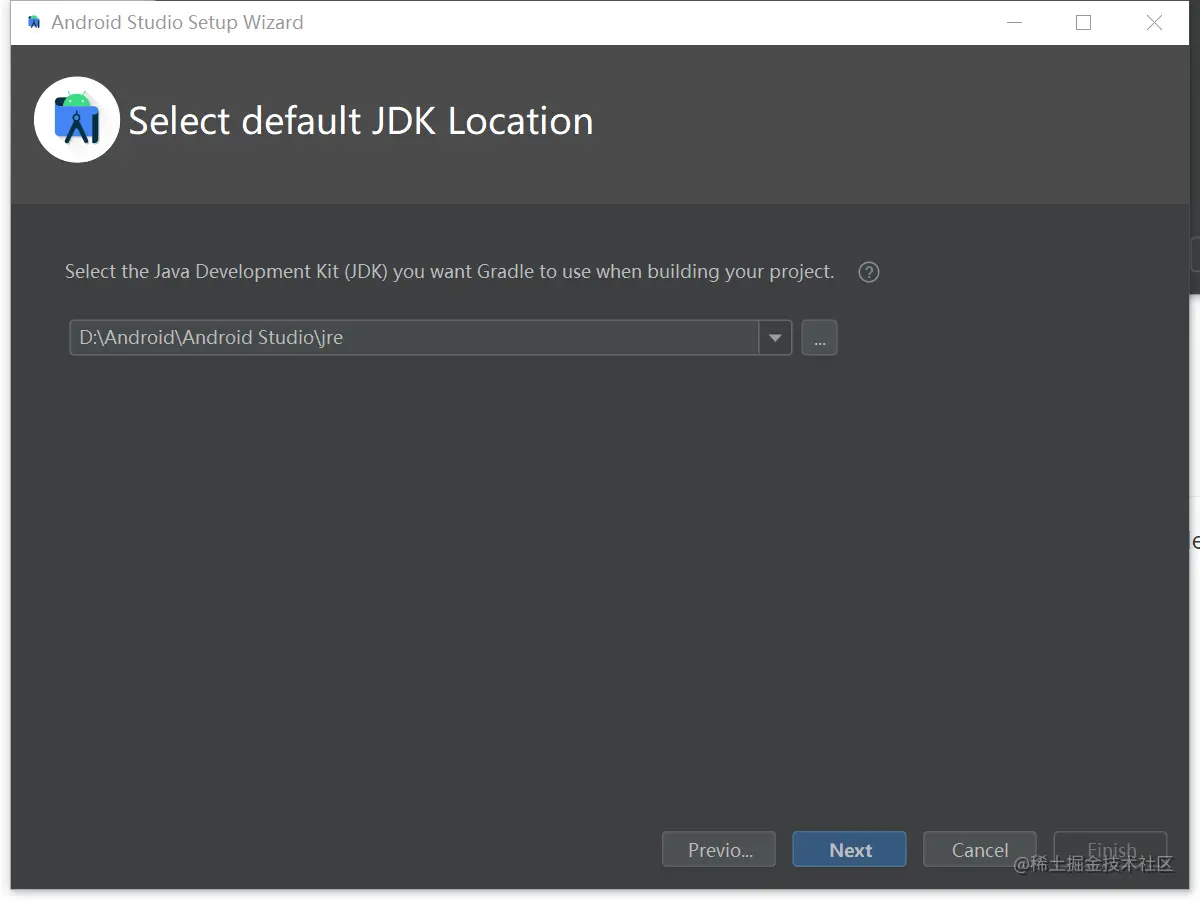Click the title bar Android Studio icon
1200x900 pixels.
[34, 22]
